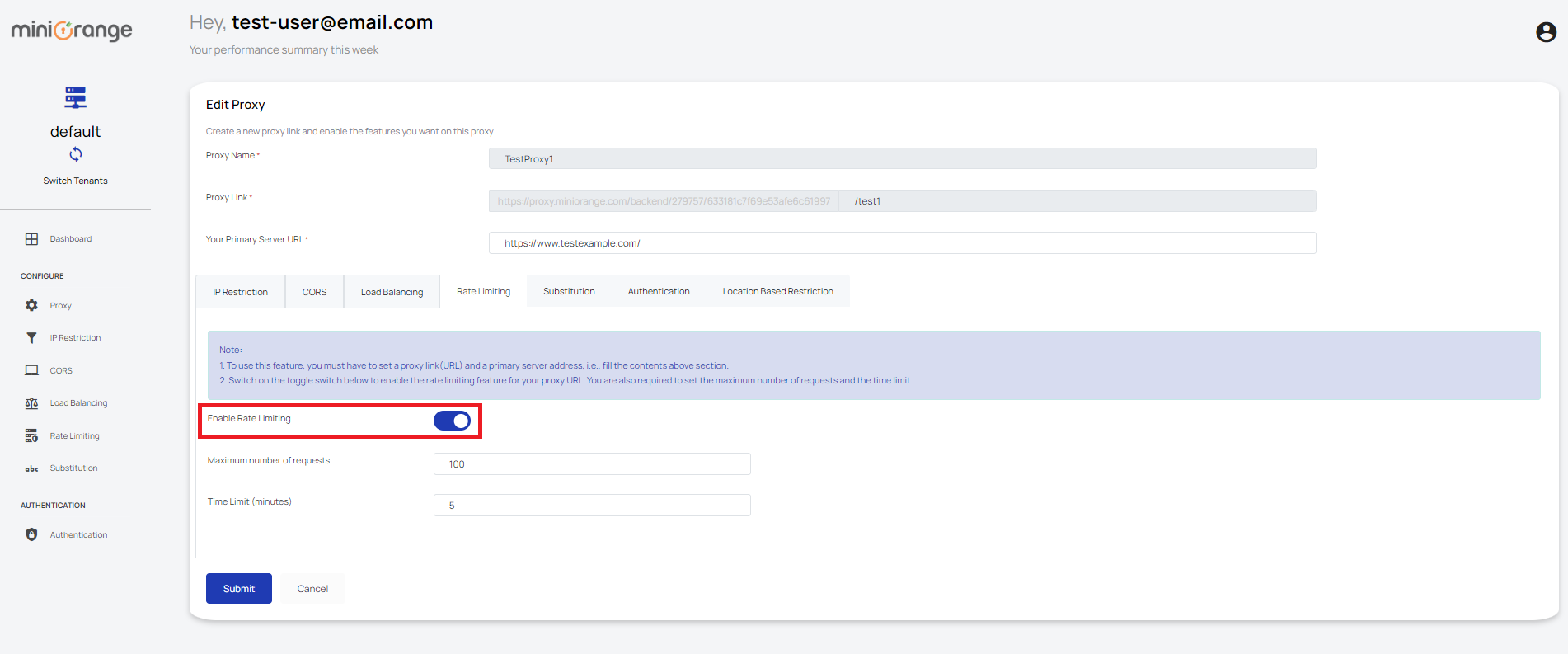The height and width of the screenshot is (654, 1568).
Task: Click the CORS monitor icon in sidebar
Action: pos(31,370)
